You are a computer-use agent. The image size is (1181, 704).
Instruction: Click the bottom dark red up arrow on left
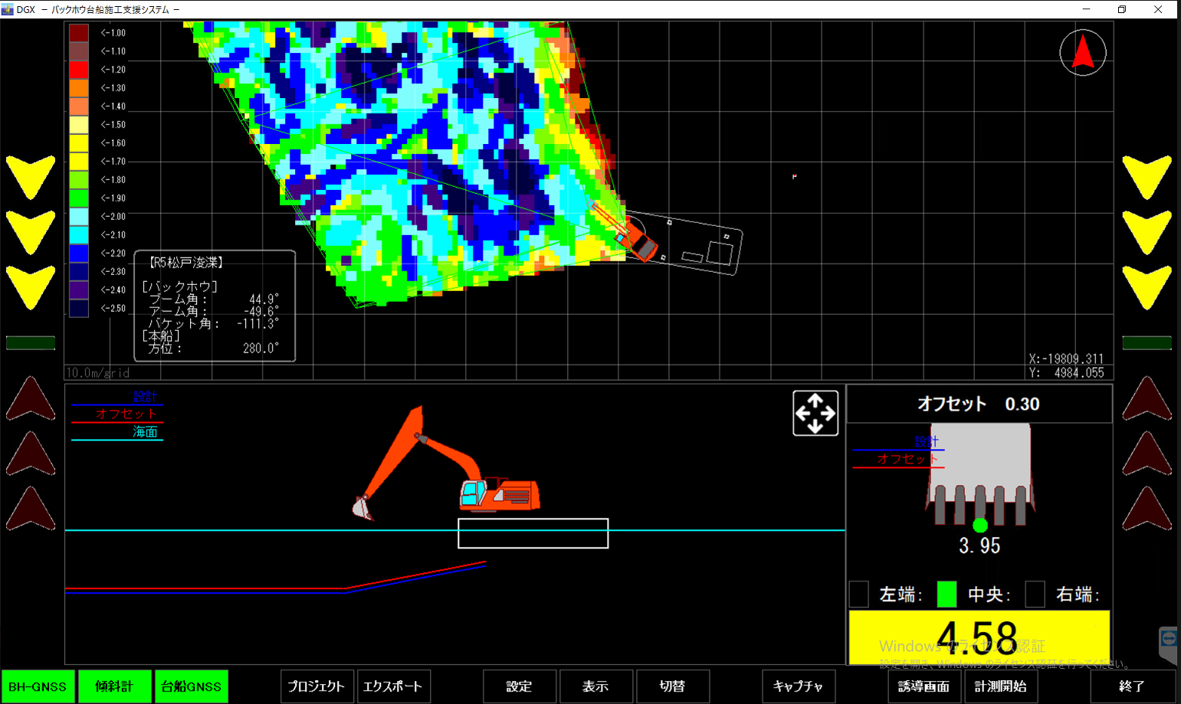click(30, 508)
